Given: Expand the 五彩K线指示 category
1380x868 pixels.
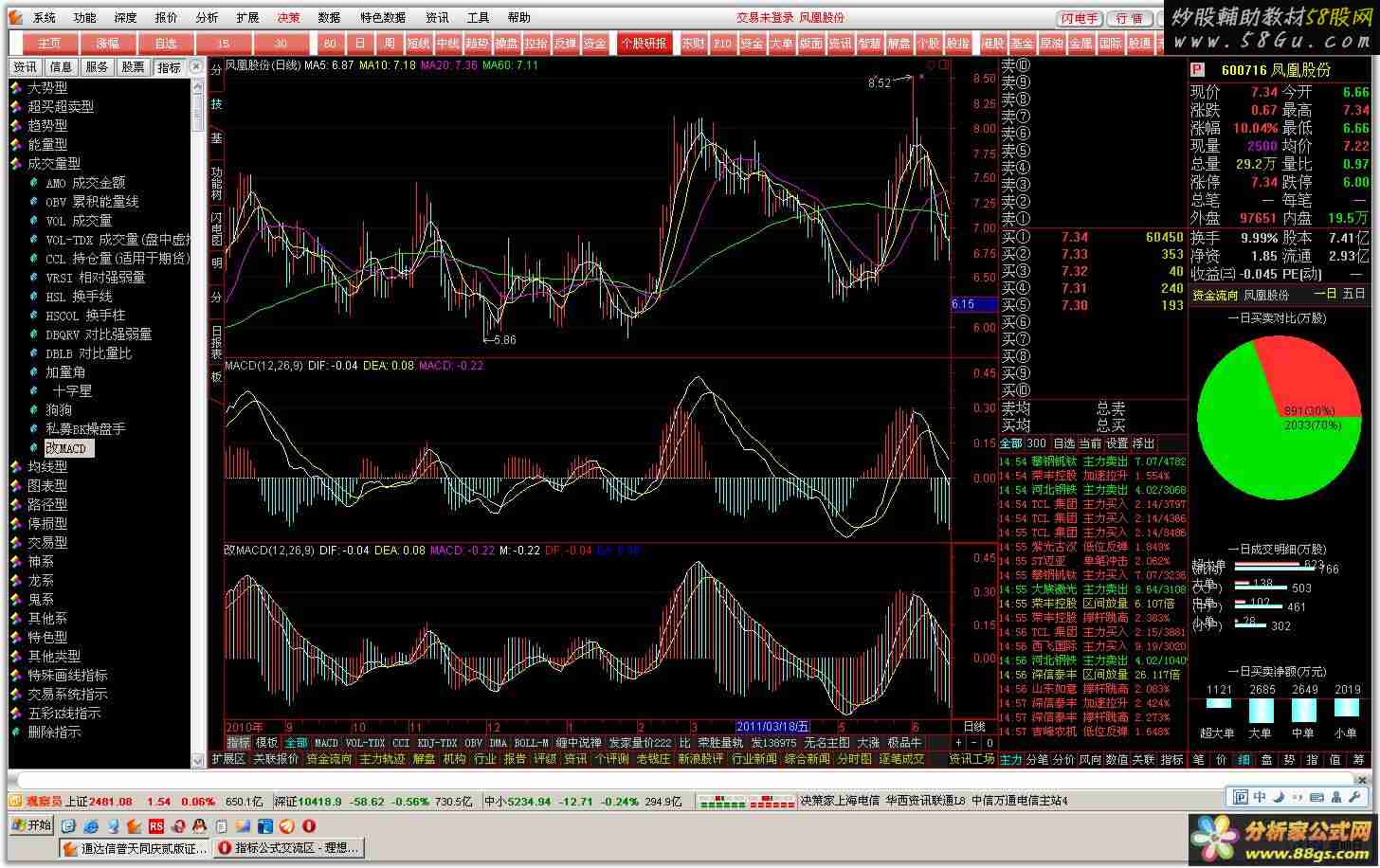Looking at the screenshot, I should coord(64,714).
